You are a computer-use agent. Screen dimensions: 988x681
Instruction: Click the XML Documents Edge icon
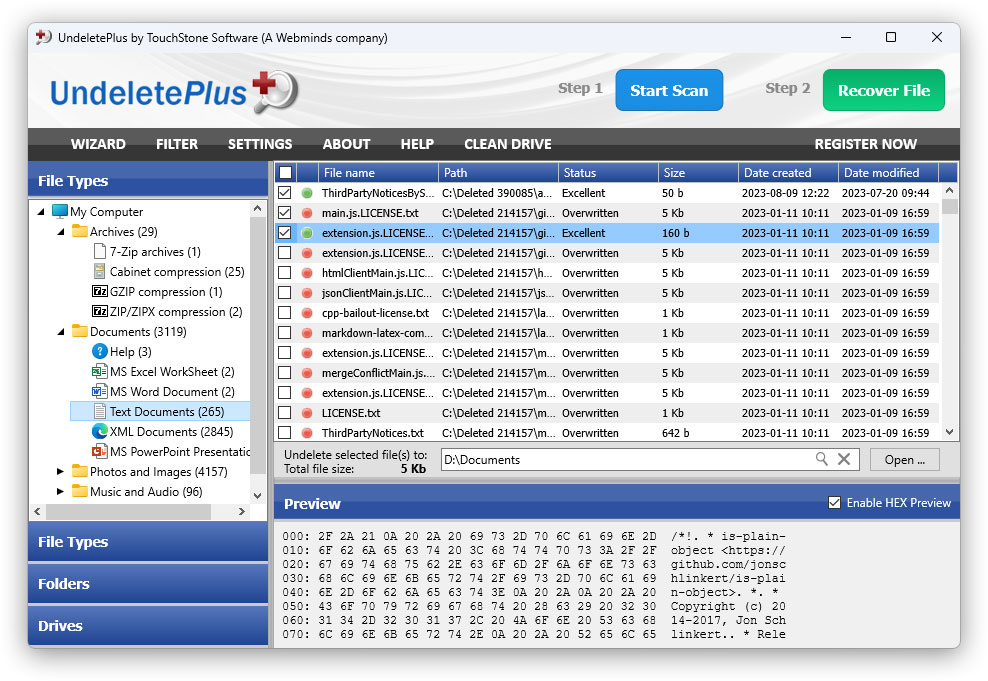[x=100, y=432]
